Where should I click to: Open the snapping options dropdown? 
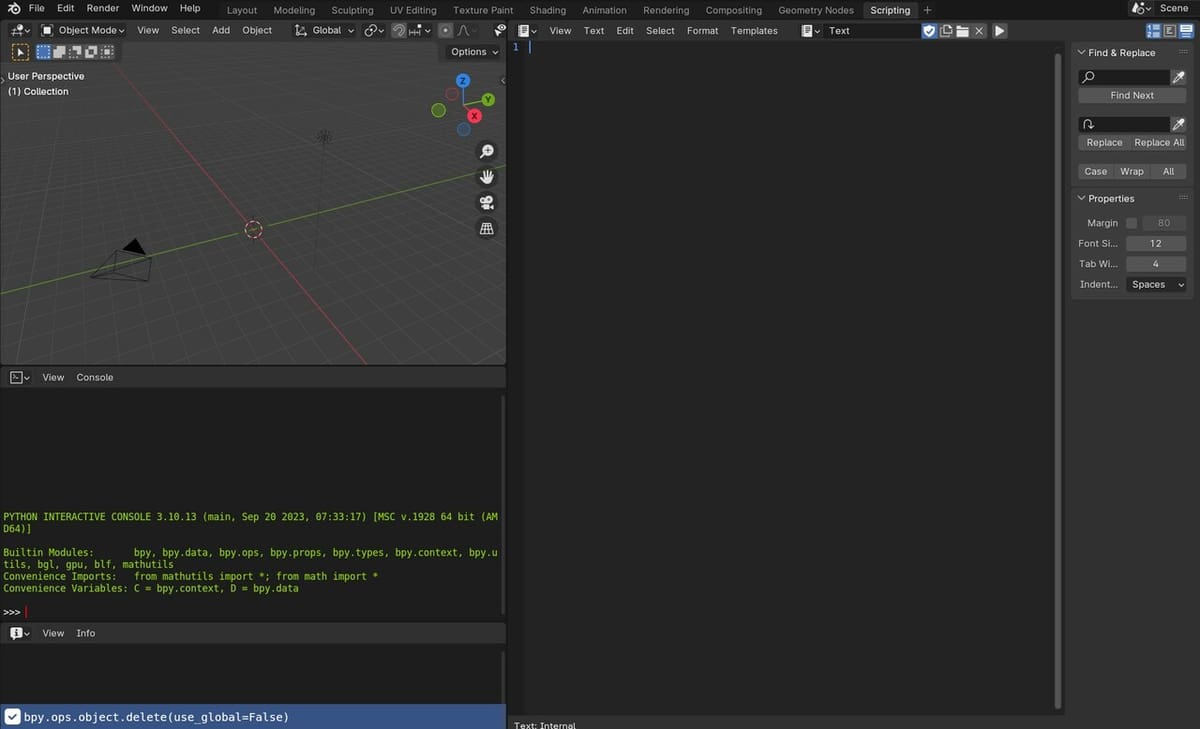(x=422, y=31)
